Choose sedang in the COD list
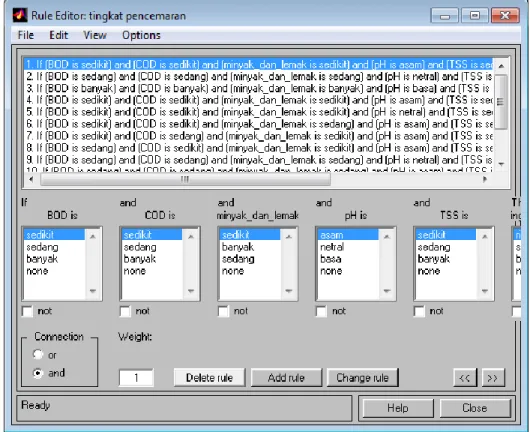 coord(152,247)
